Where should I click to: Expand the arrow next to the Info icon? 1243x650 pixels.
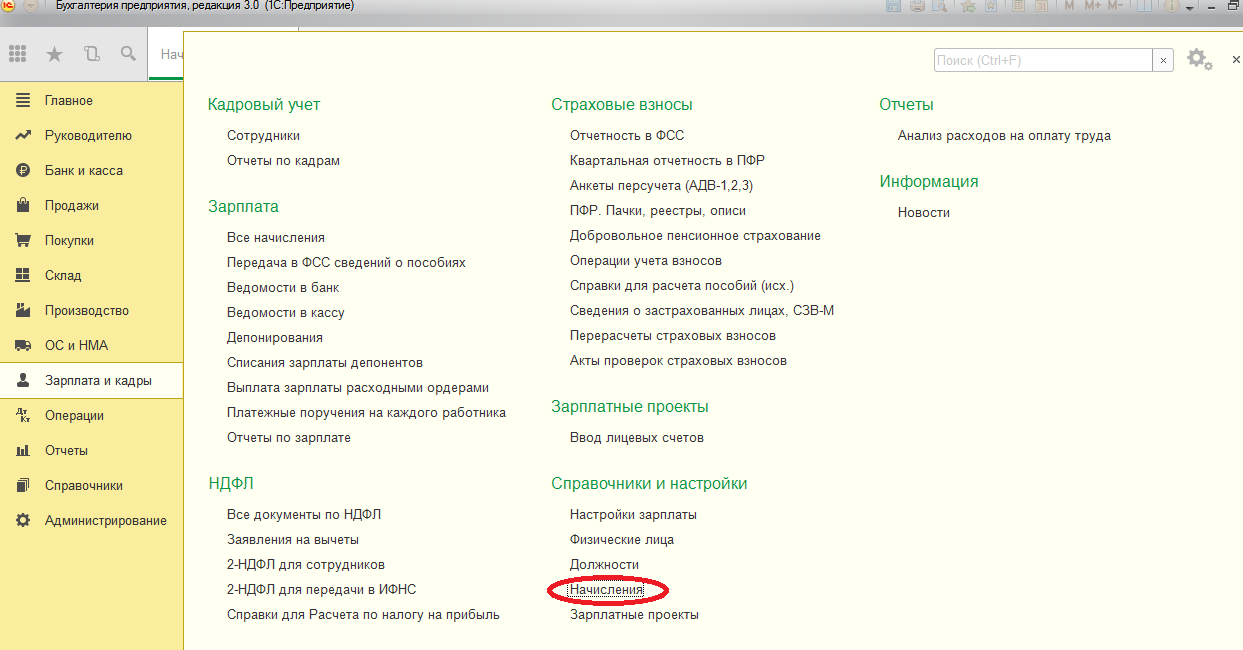click(x=1190, y=8)
